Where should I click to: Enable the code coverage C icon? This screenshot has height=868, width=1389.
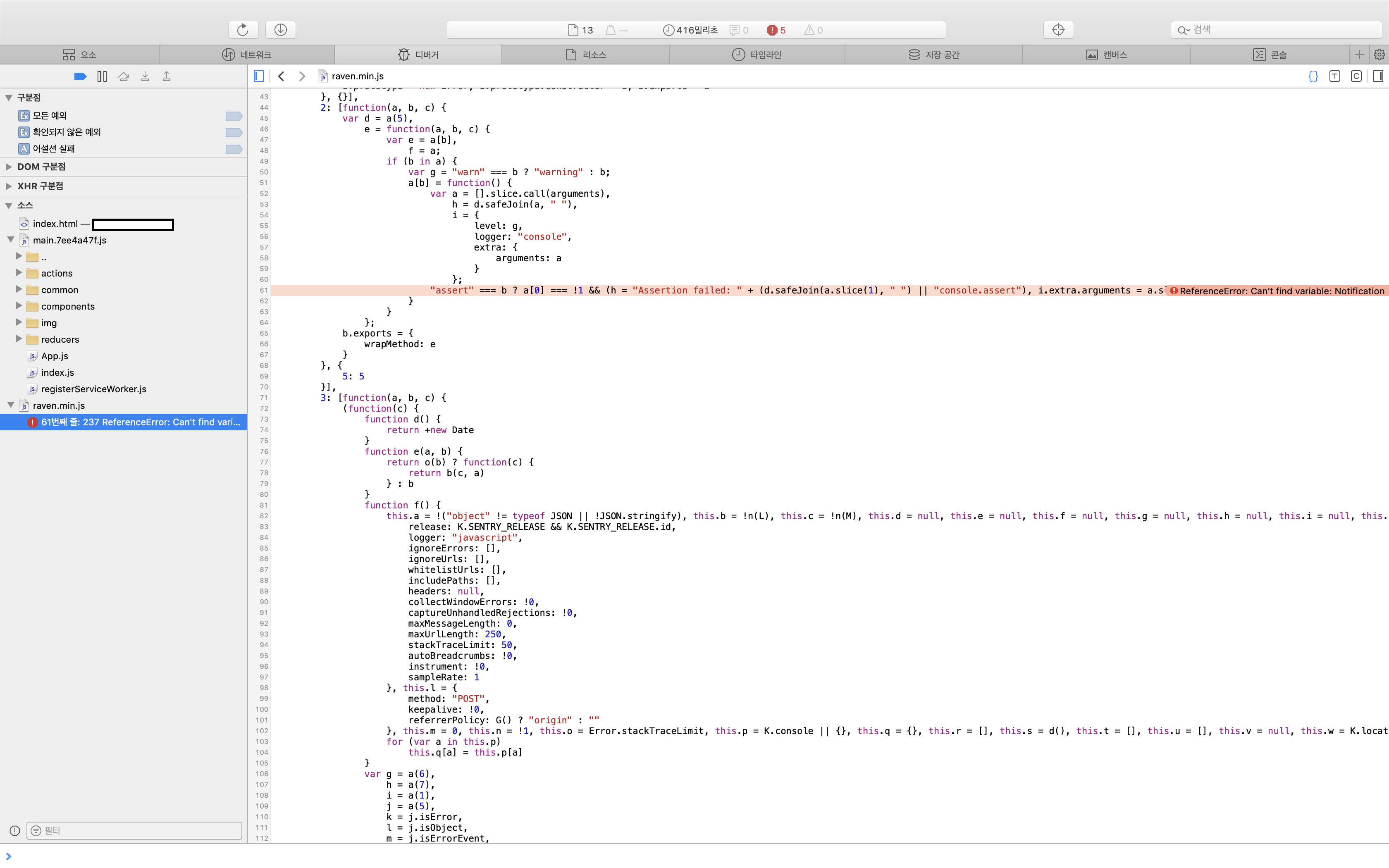(x=1356, y=76)
